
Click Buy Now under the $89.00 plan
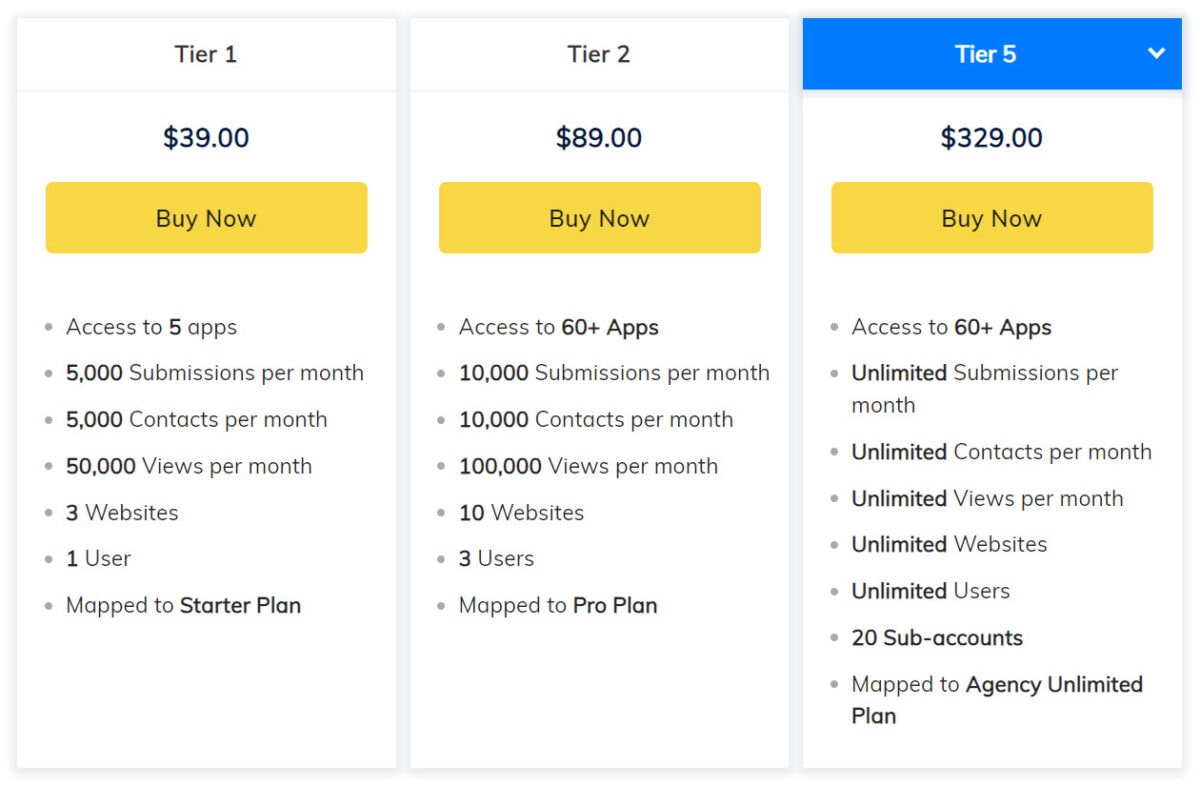point(599,217)
